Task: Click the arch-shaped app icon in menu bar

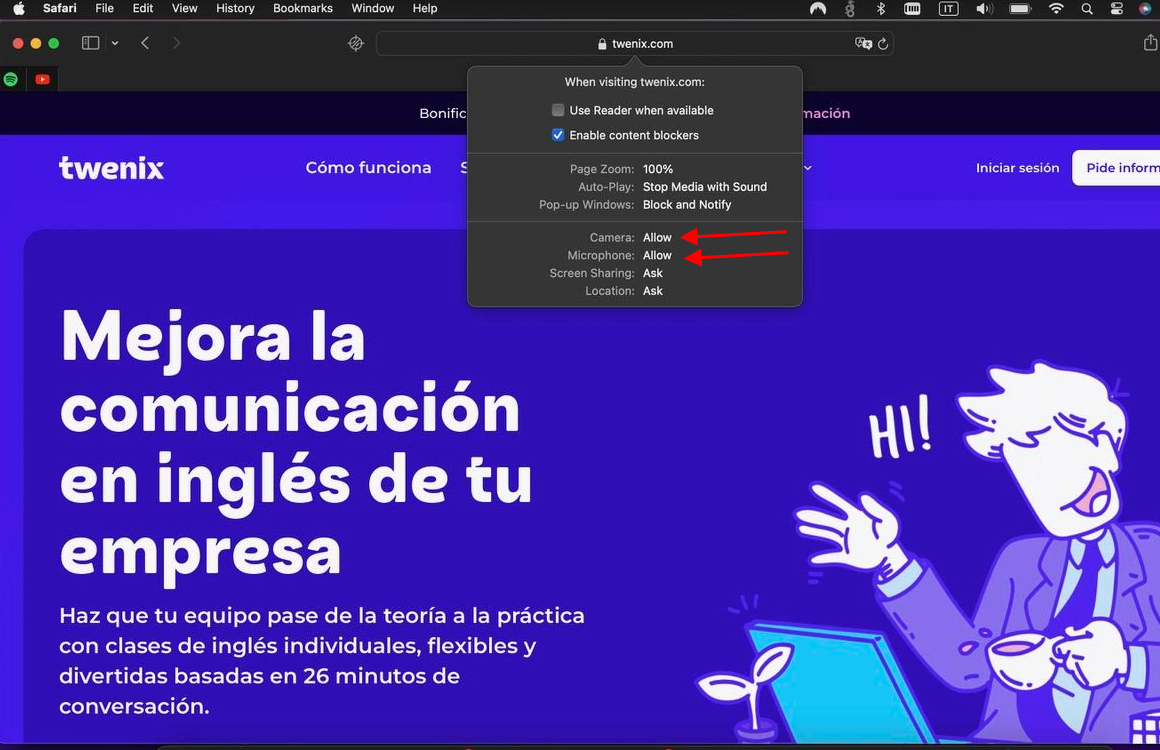Action: click(817, 9)
